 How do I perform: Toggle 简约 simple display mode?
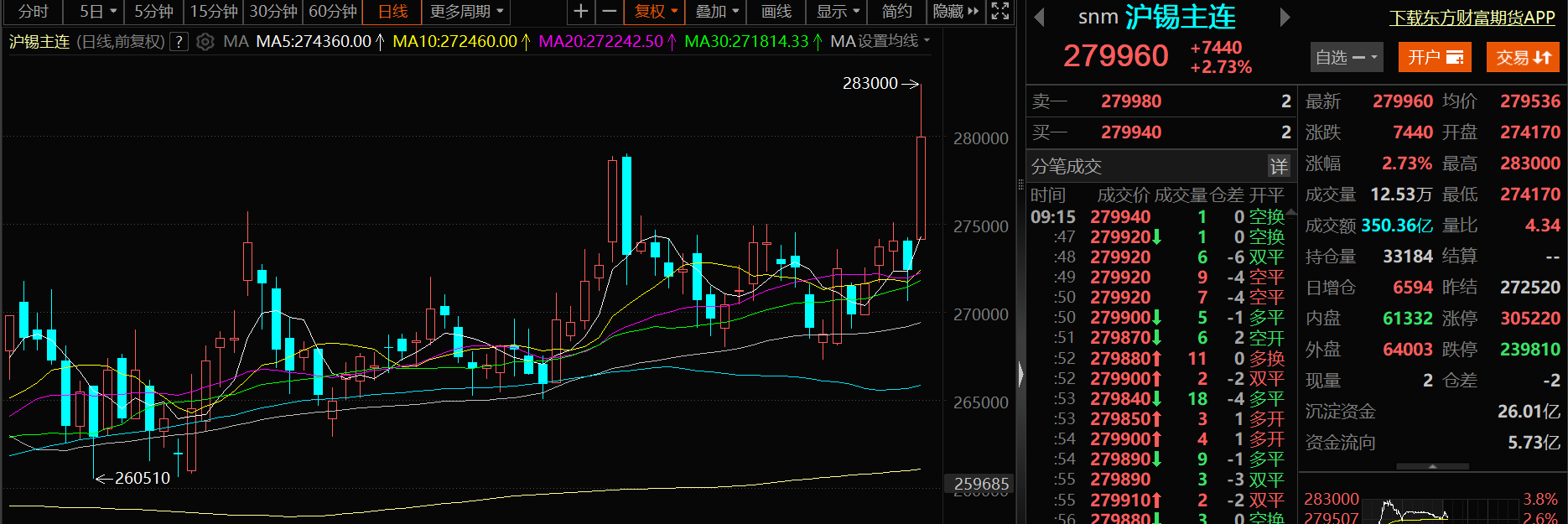point(896,11)
